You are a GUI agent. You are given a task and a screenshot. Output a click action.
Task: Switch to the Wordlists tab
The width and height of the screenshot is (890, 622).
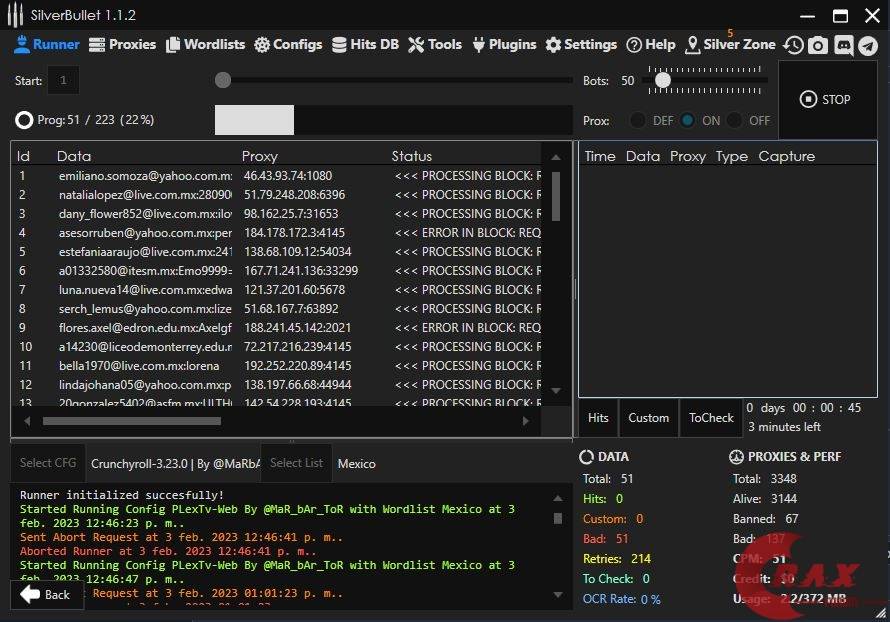tap(205, 45)
